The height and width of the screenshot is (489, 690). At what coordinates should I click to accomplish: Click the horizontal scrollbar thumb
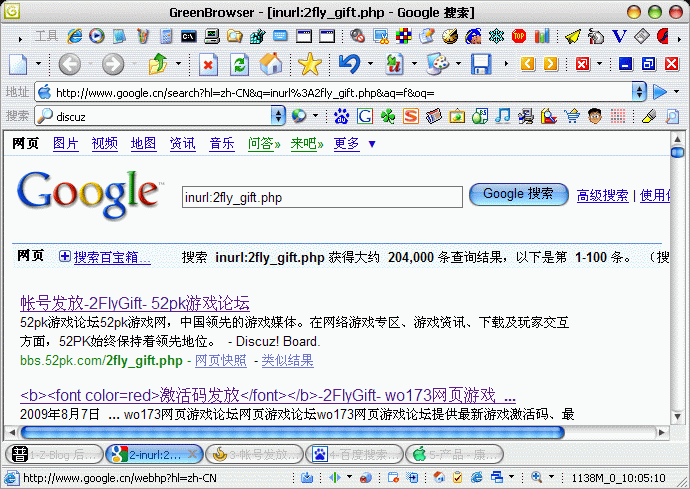tap(293, 432)
